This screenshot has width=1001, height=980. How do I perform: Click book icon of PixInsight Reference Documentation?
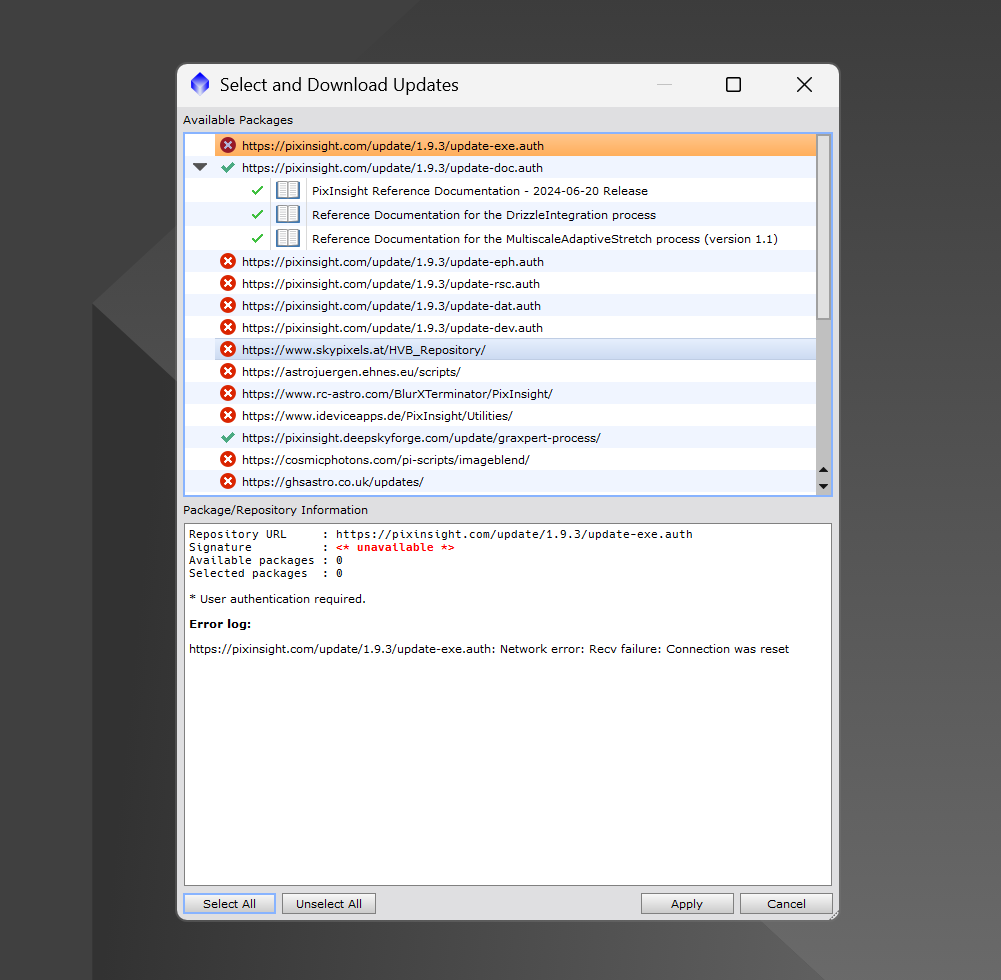(288, 190)
